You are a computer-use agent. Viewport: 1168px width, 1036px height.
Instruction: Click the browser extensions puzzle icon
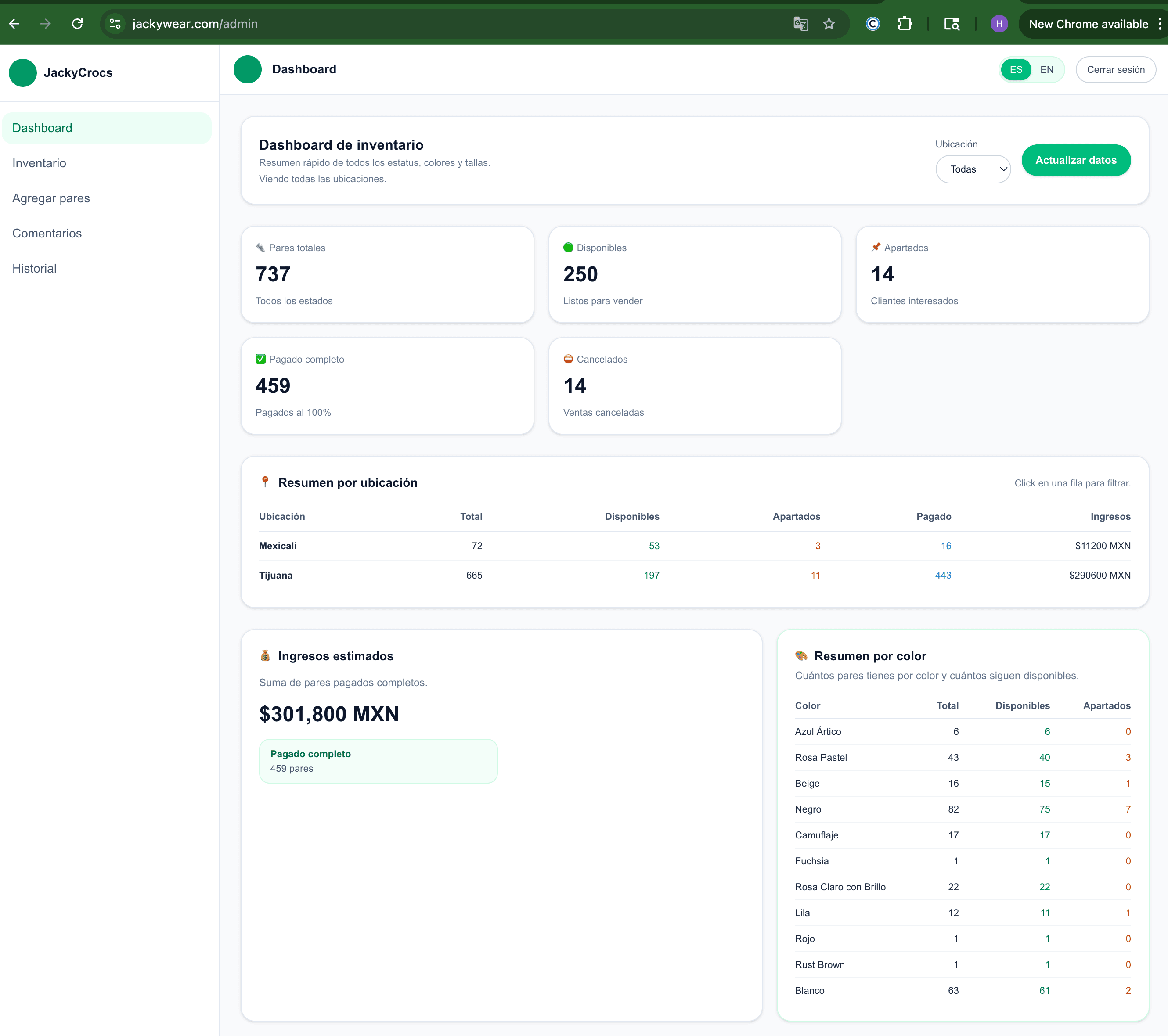coord(905,23)
